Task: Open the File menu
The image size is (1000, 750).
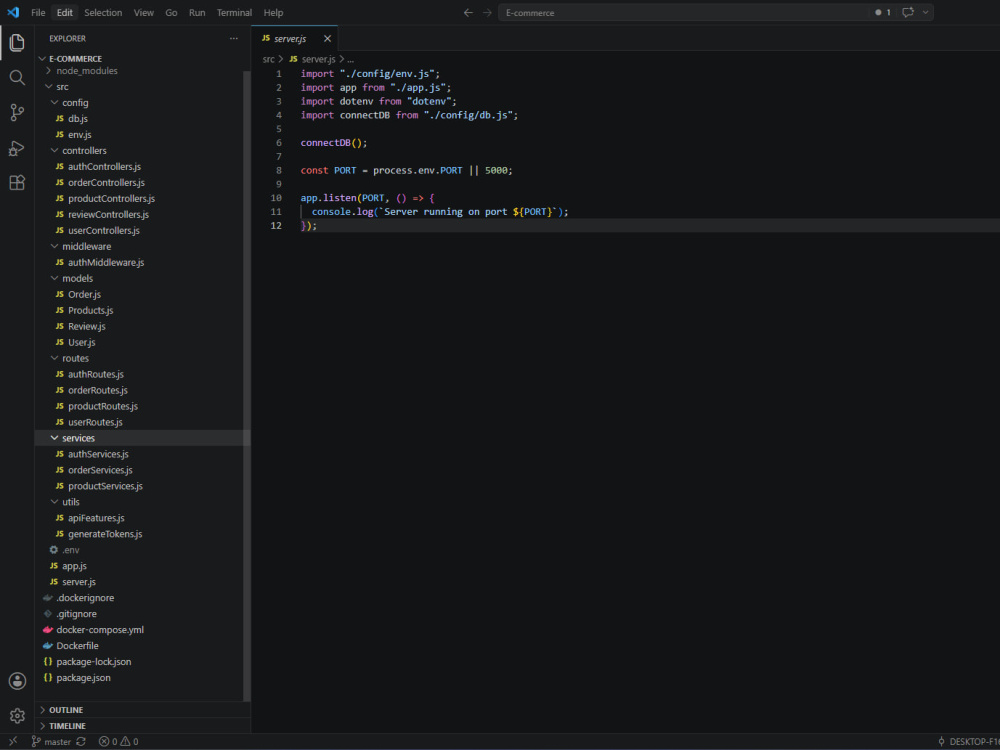Action: click(38, 12)
